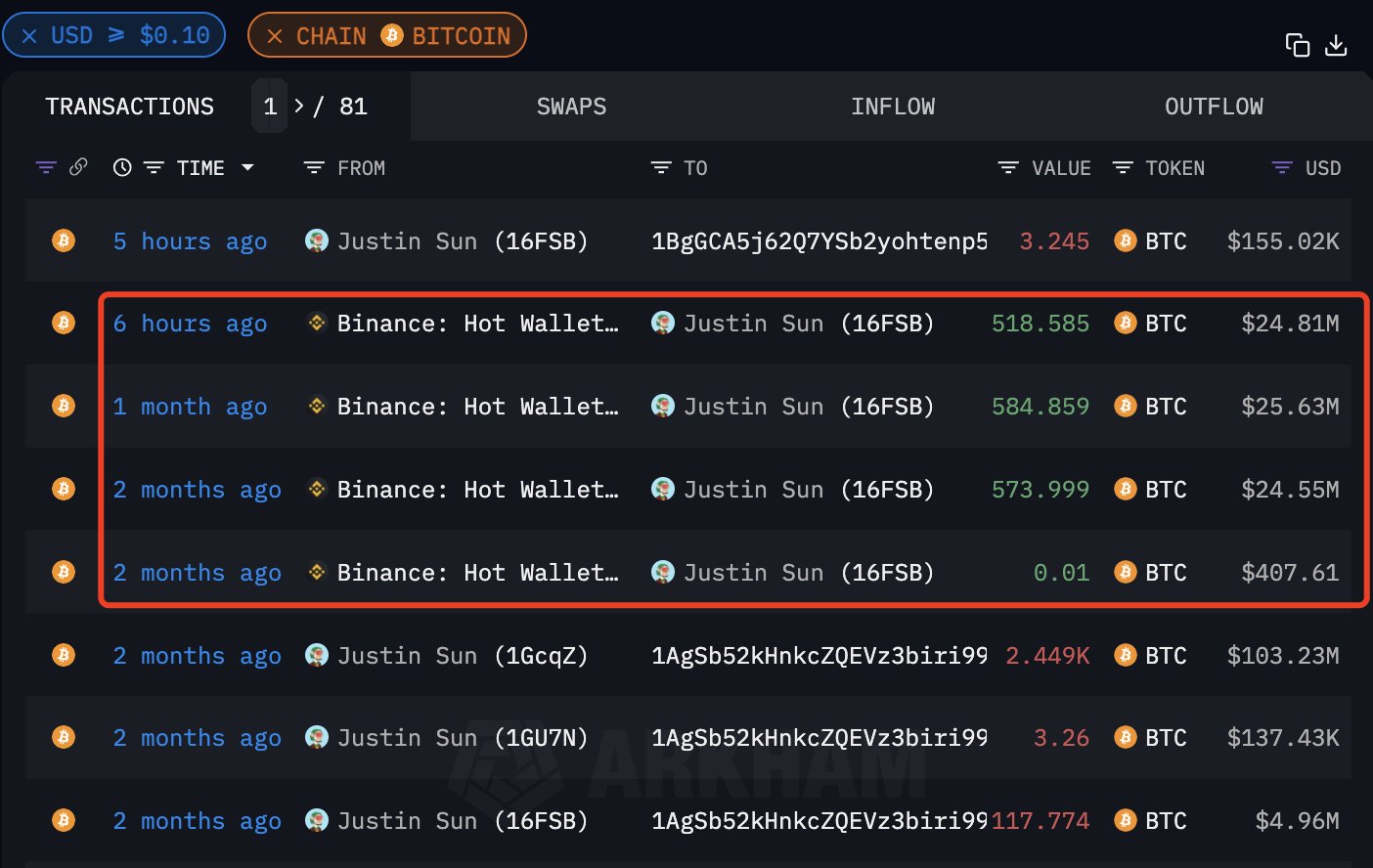Toggle the VALUE column filter
This screenshot has width=1373, height=868.
(1008, 167)
